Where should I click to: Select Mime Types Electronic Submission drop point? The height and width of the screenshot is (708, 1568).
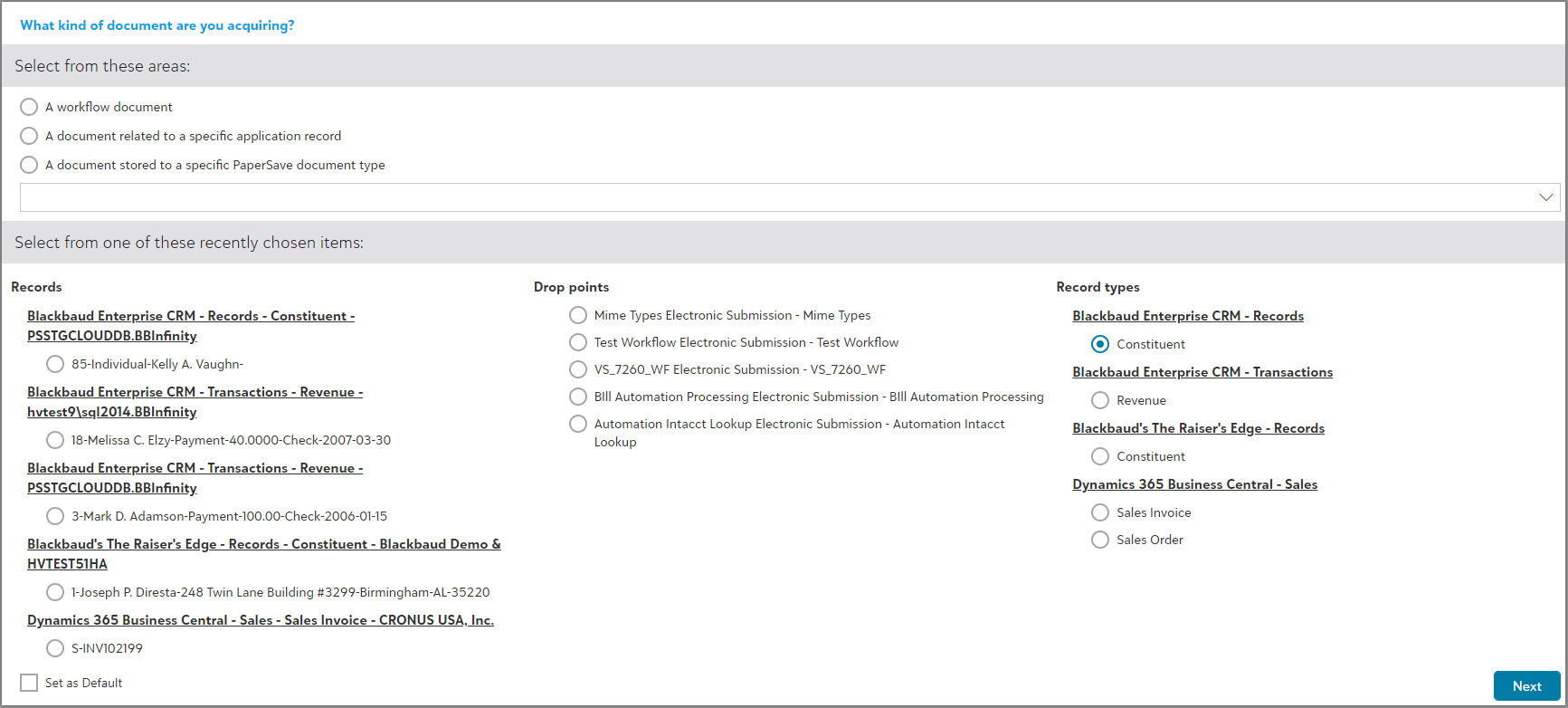578,315
